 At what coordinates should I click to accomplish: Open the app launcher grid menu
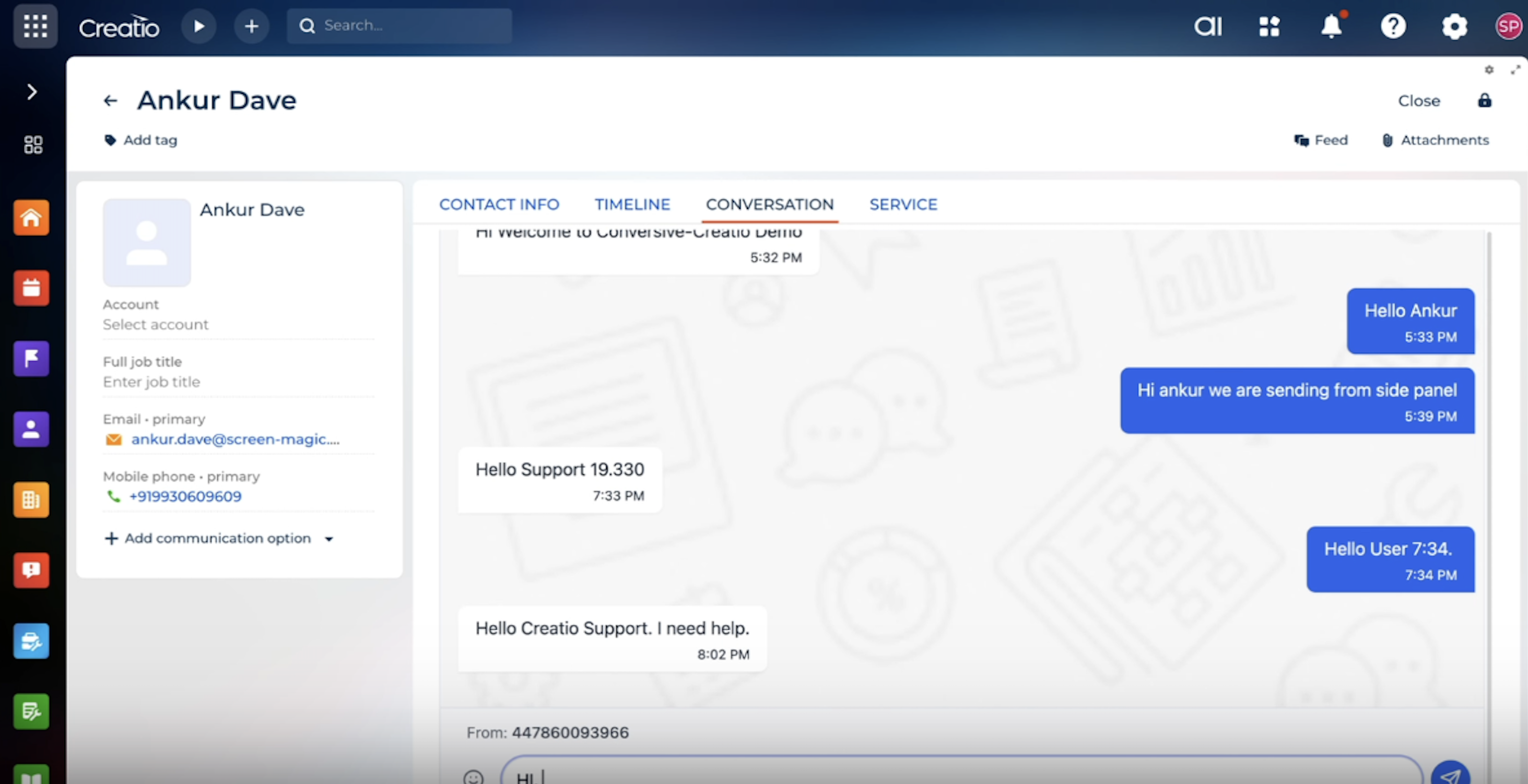click(35, 26)
